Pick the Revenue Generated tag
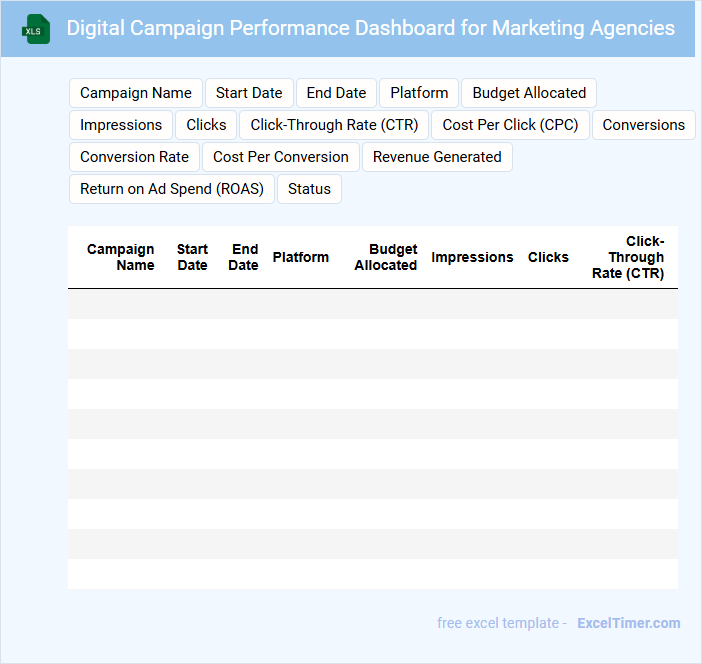 437,157
